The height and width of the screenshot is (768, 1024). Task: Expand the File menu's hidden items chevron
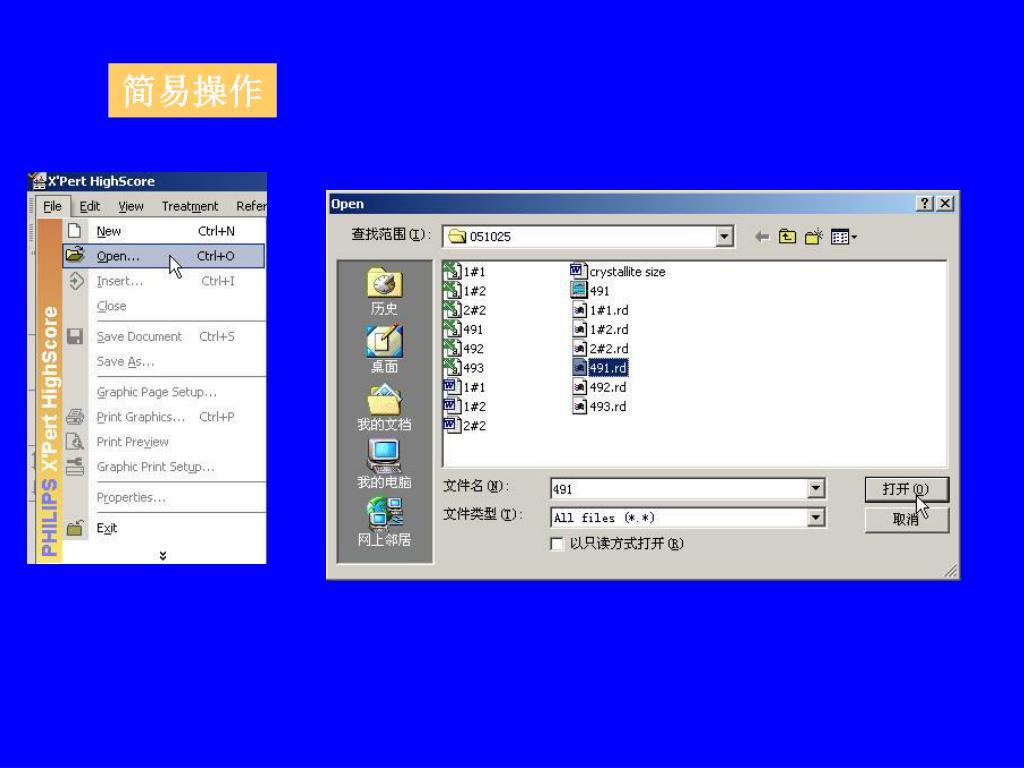tap(163, 556)
